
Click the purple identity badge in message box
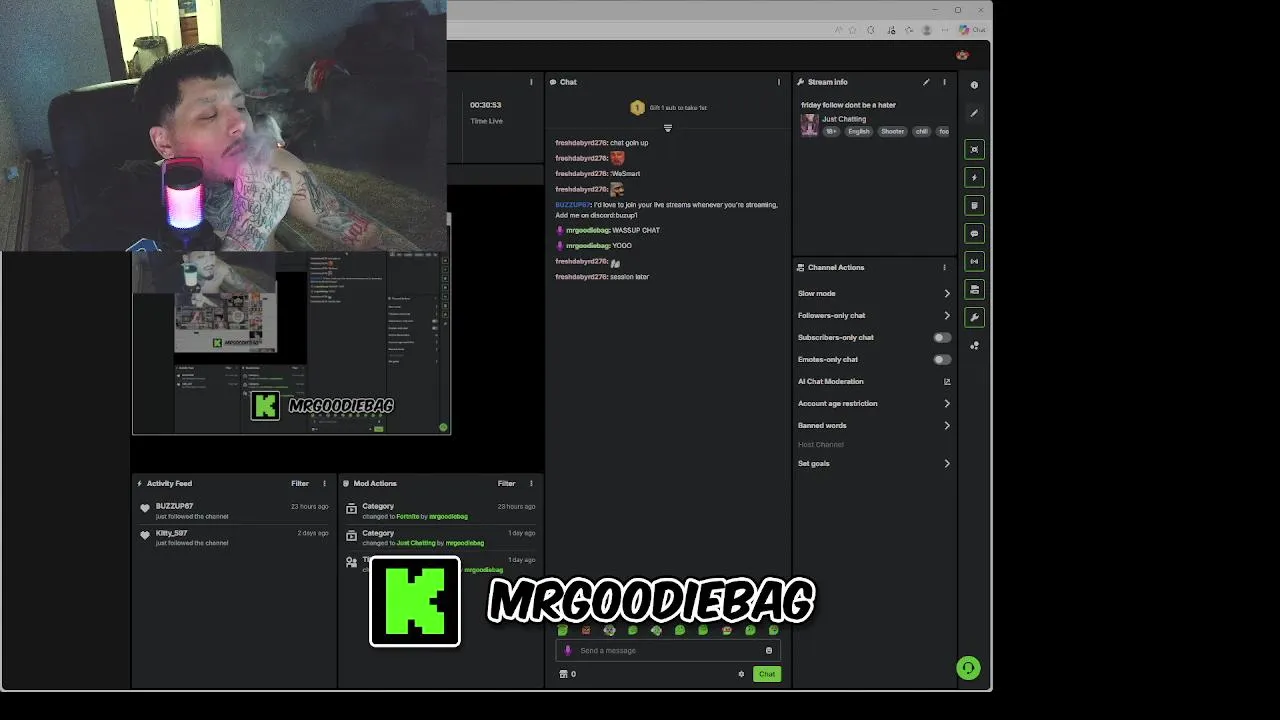(x=568, y=650)
